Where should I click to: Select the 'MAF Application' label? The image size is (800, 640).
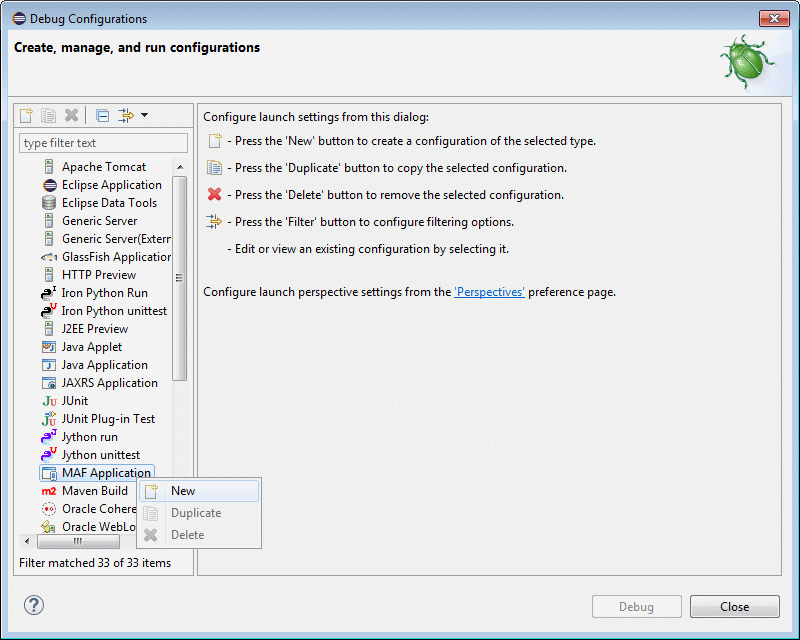point(107,473)
